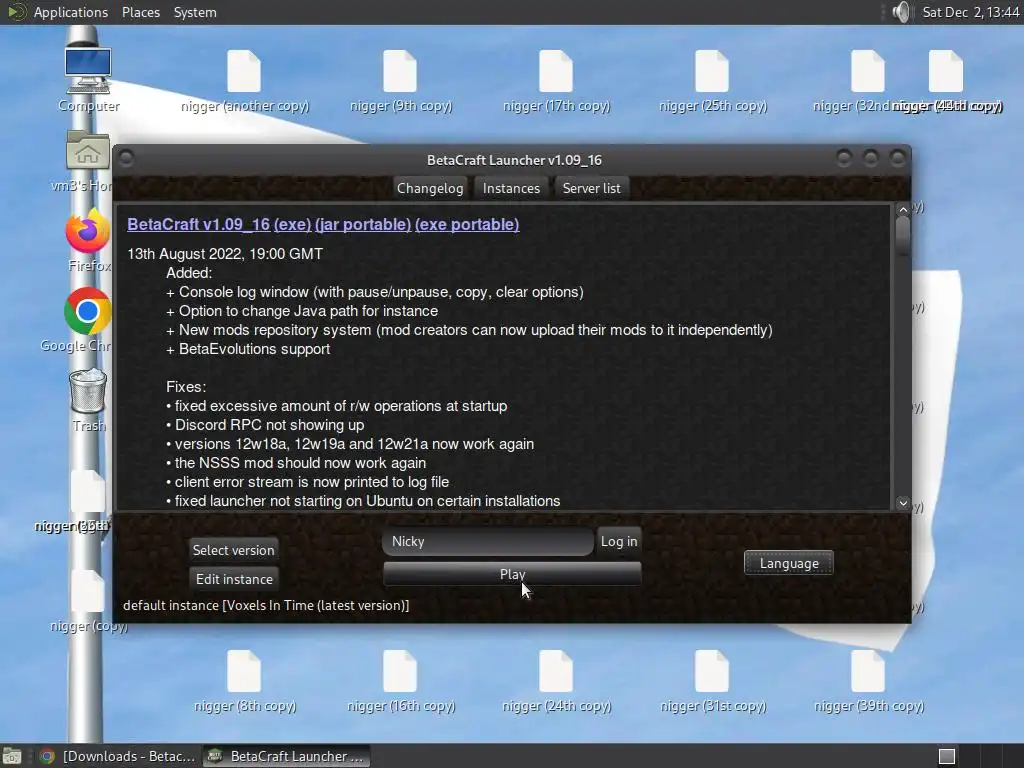
Task: Click the changelog scrollbar down arrow
Action: point(903,503)
